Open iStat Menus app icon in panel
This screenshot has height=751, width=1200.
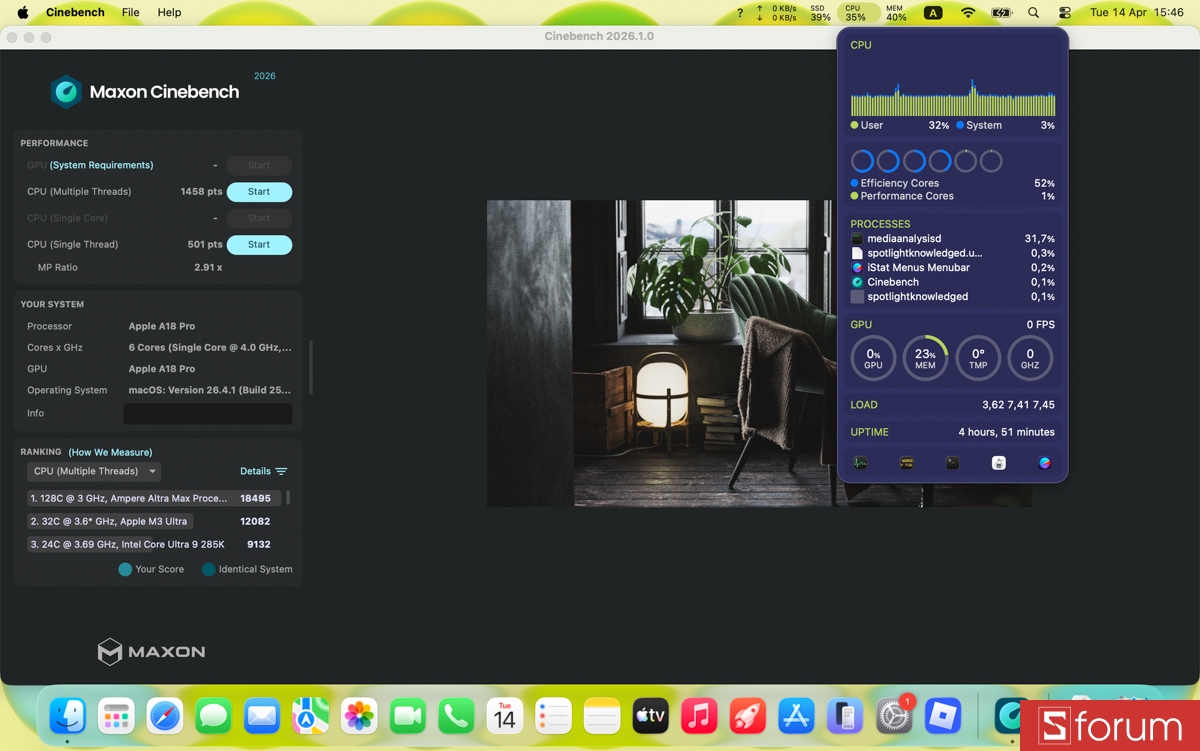coord(1044,463)
